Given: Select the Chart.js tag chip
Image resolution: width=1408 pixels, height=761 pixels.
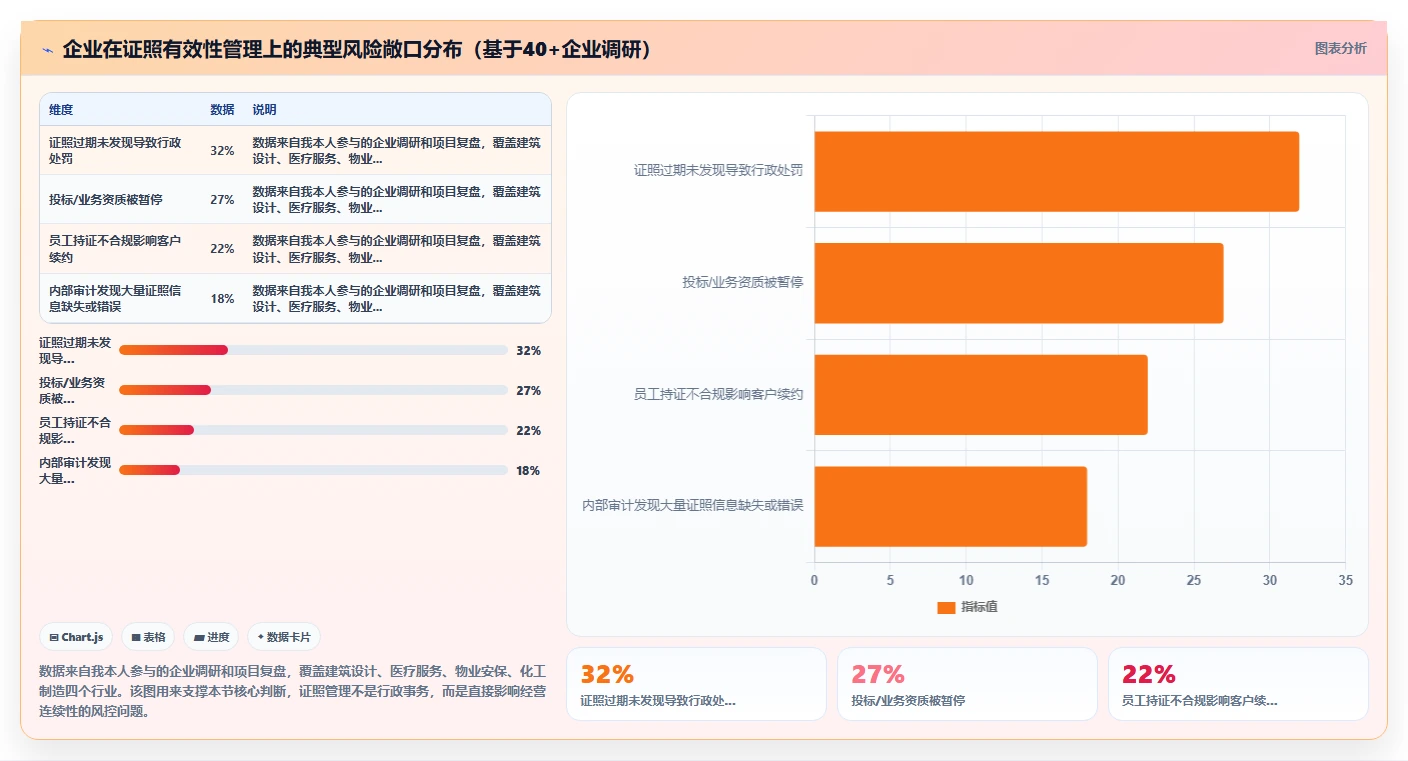Looking at the screenshot, I should (76, 637).
